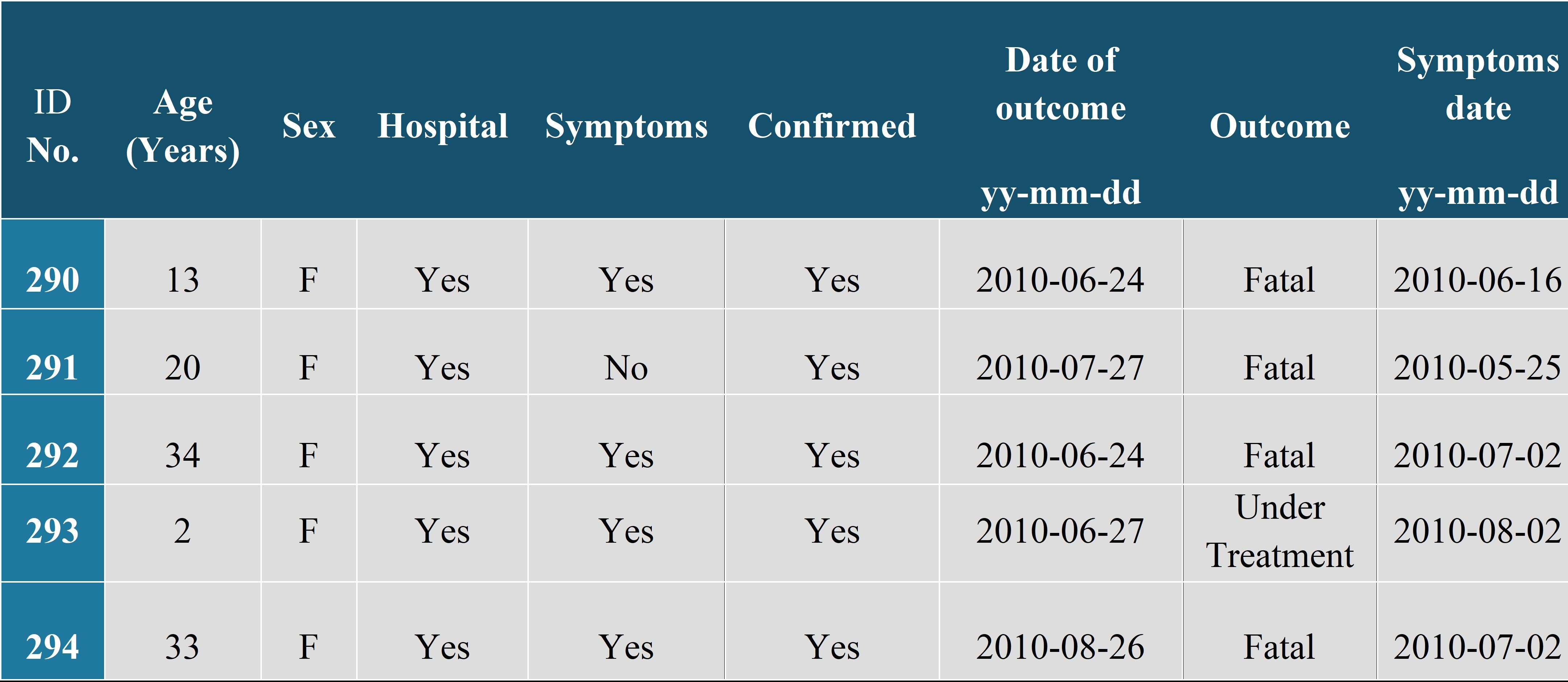Click the Under Treatment outcome cell

(1280, 531)
